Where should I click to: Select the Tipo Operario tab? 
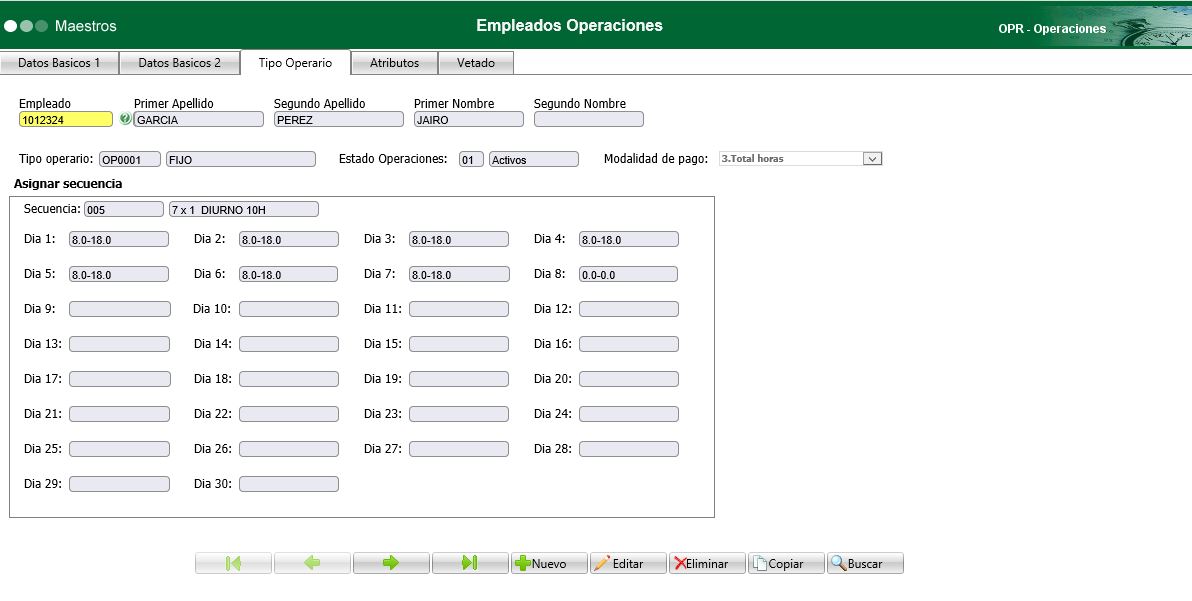coord(295,63)
